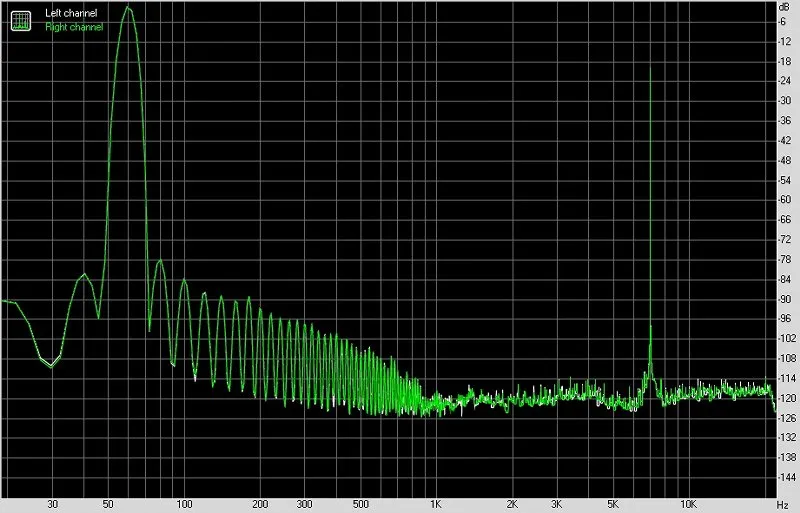
Task: Click the -132 dB scale label
Action: (787, 437)
